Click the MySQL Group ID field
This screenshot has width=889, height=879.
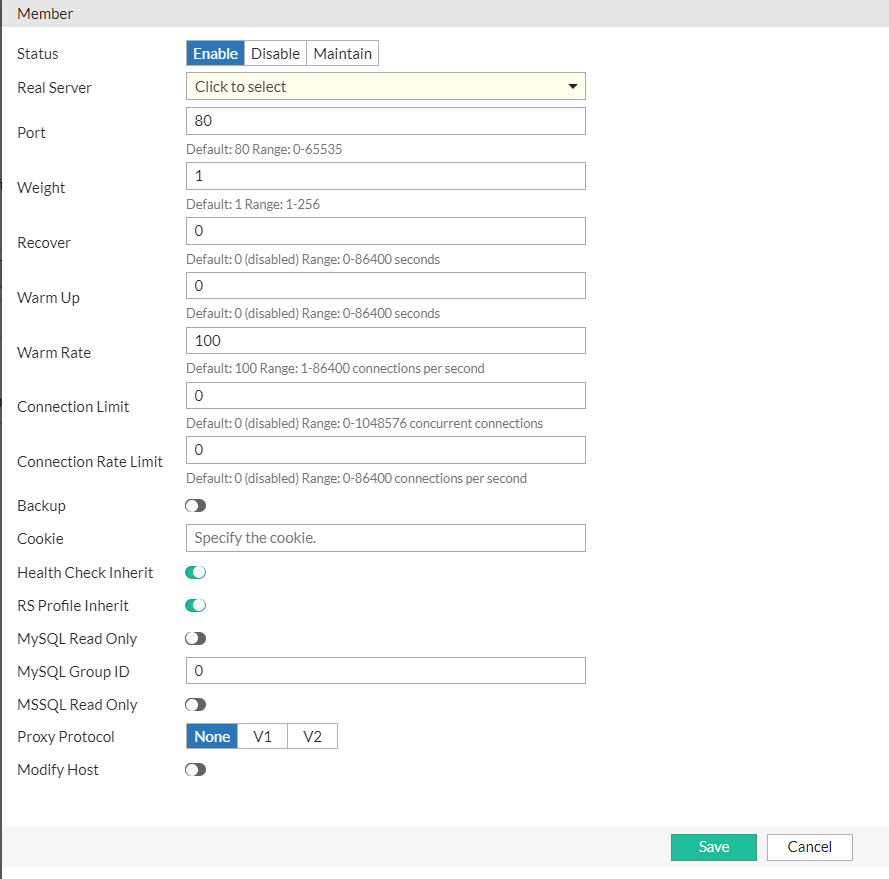386,670
